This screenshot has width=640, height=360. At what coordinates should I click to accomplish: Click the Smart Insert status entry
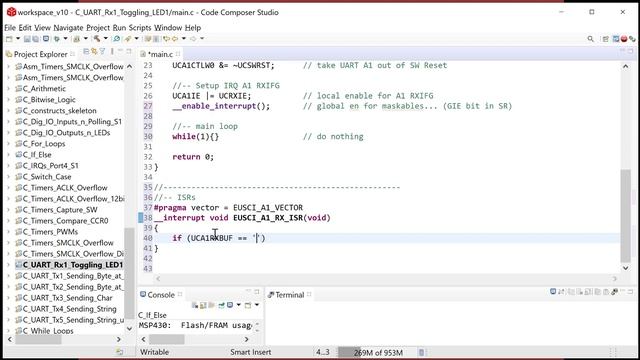[x=250, y=352]
